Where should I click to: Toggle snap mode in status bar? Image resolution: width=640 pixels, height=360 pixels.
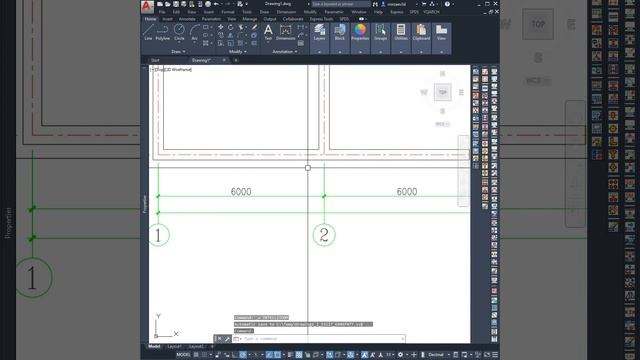pyautogui.click(x=204, y=355)
